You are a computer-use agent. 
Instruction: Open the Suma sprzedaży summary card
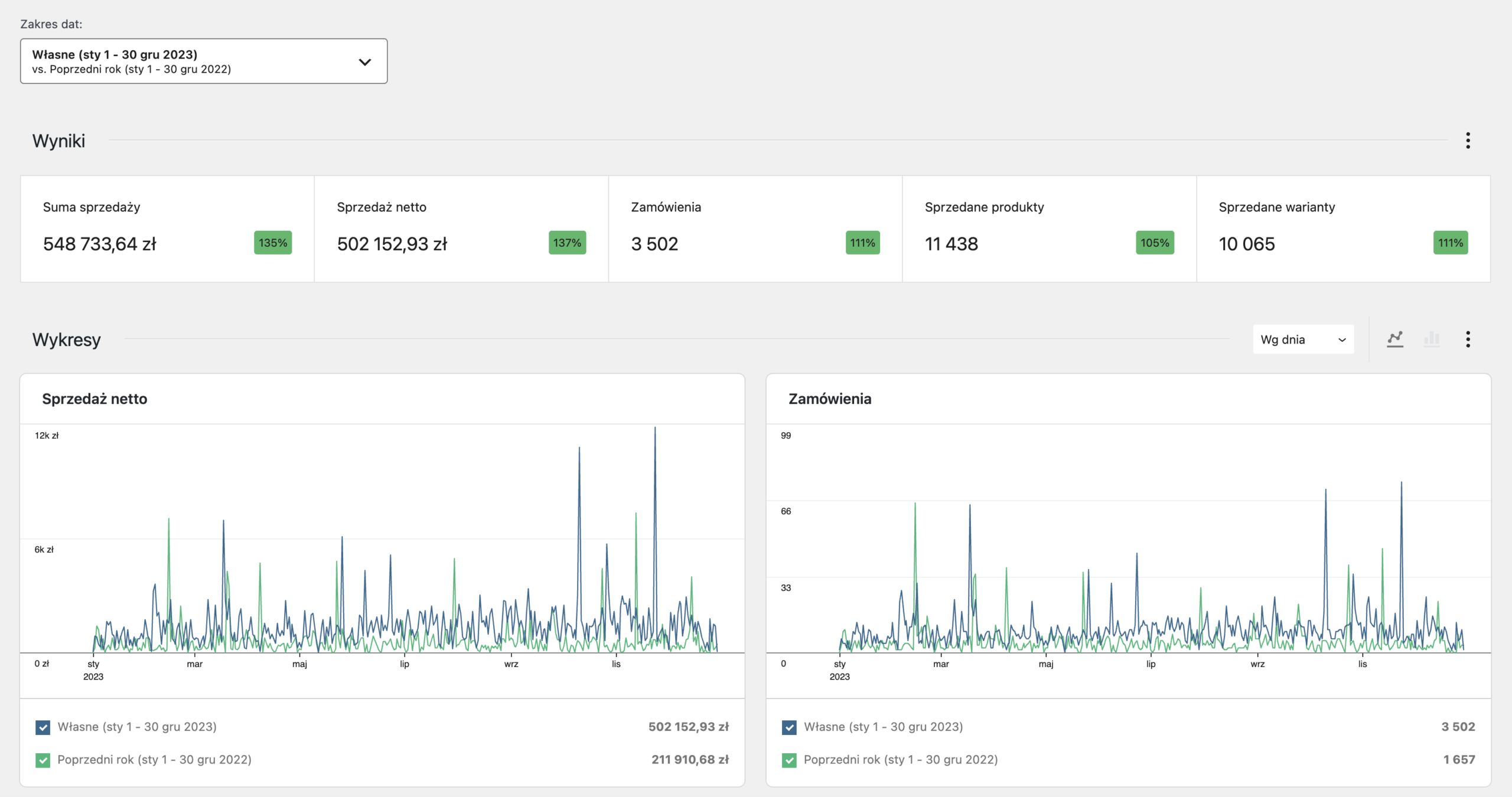pyautogui.click(x=167, y=228)
